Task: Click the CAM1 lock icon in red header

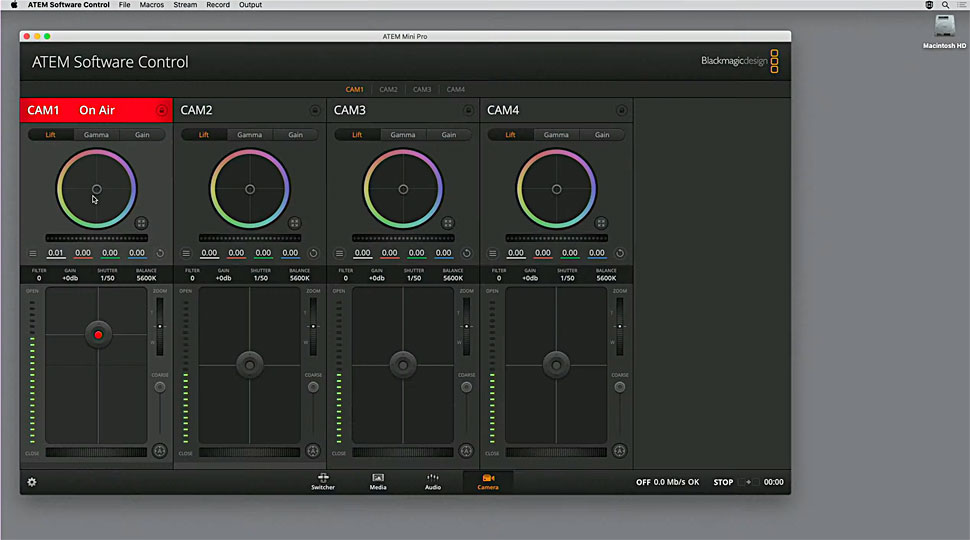Action: 161,111
